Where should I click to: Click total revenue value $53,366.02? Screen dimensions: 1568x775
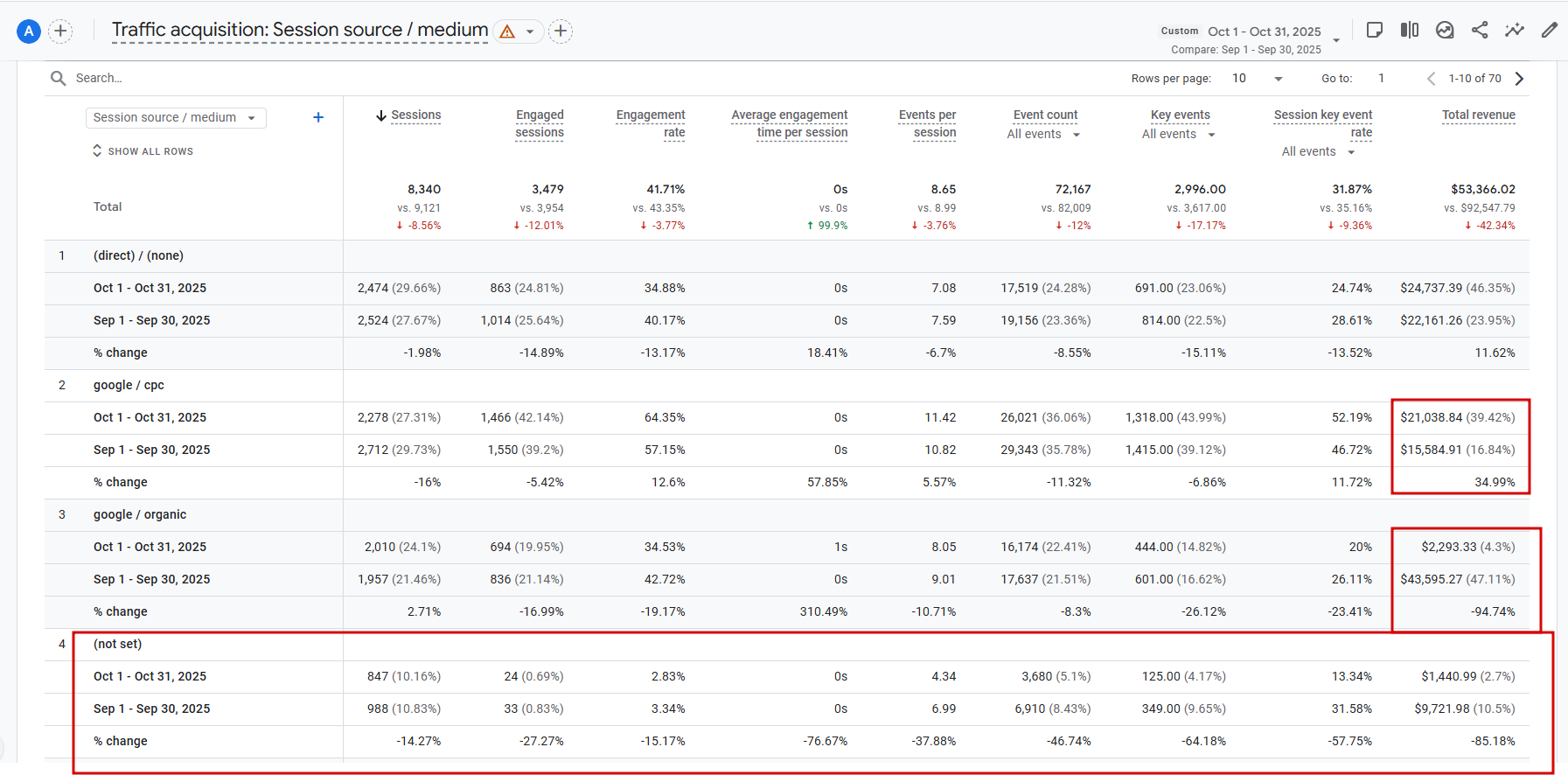pyautogui.click(x=1483, y=190)
